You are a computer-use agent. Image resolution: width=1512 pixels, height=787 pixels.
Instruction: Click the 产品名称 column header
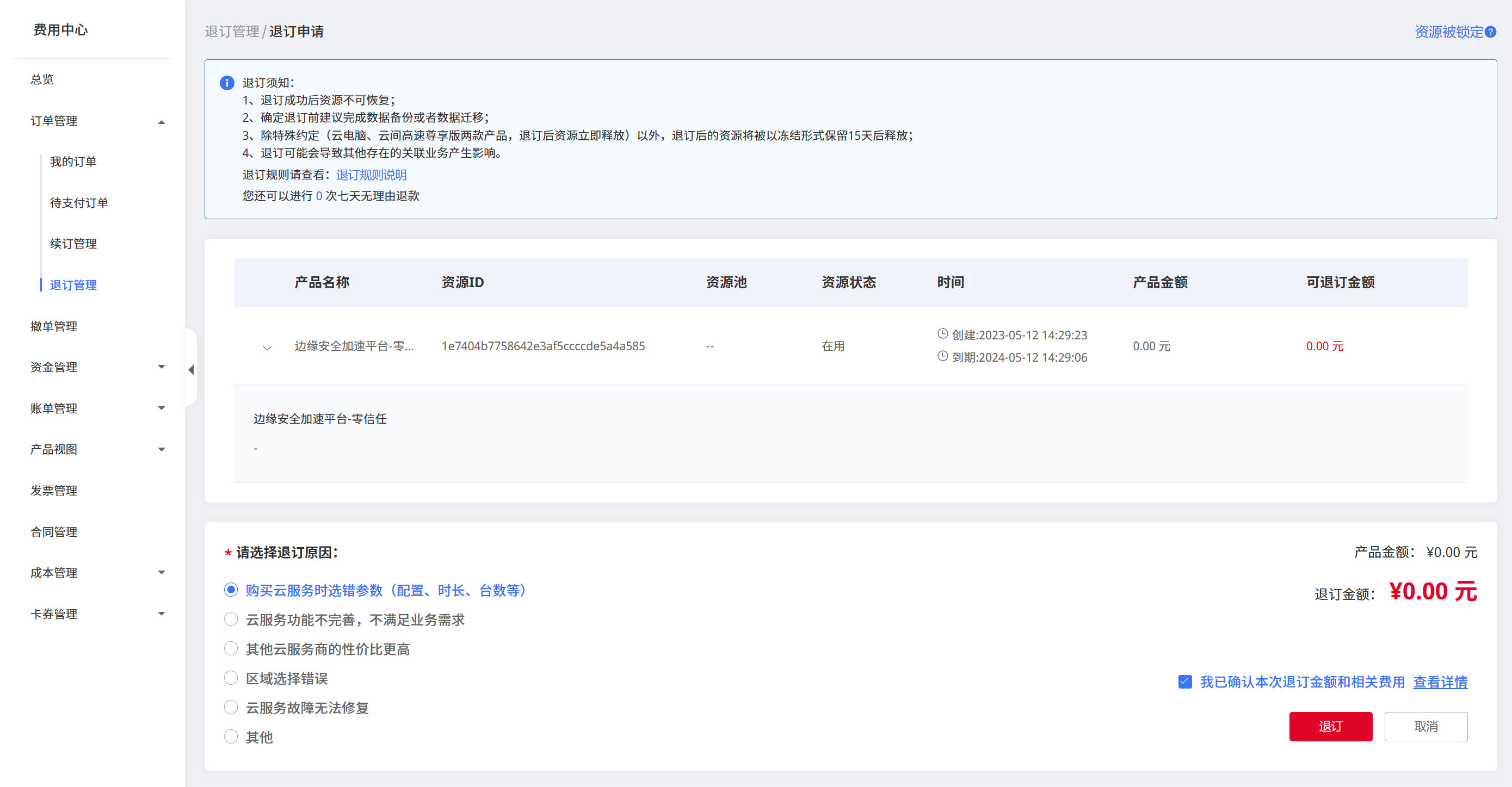tap(322, 282)
